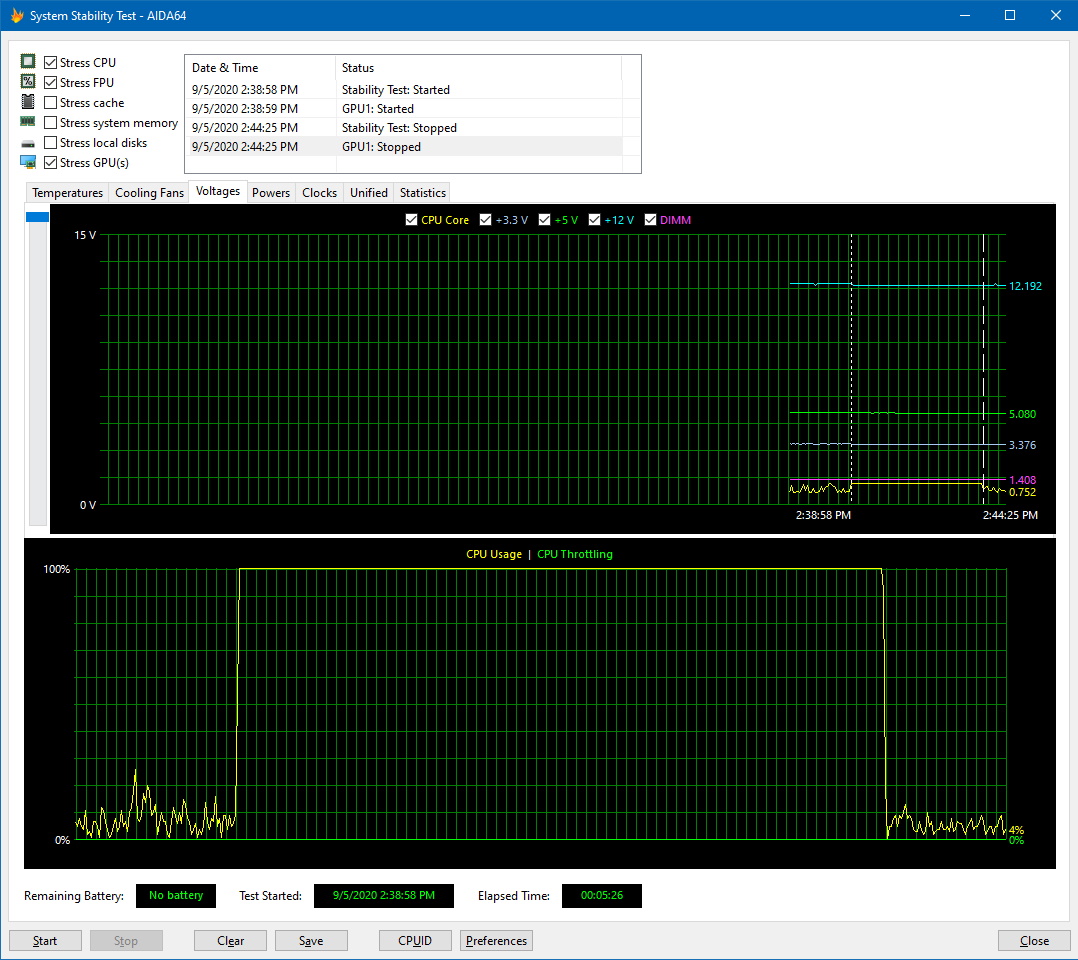Hide the +12 V line in graph
The image size is (1078, 960).
pos(595,220)
